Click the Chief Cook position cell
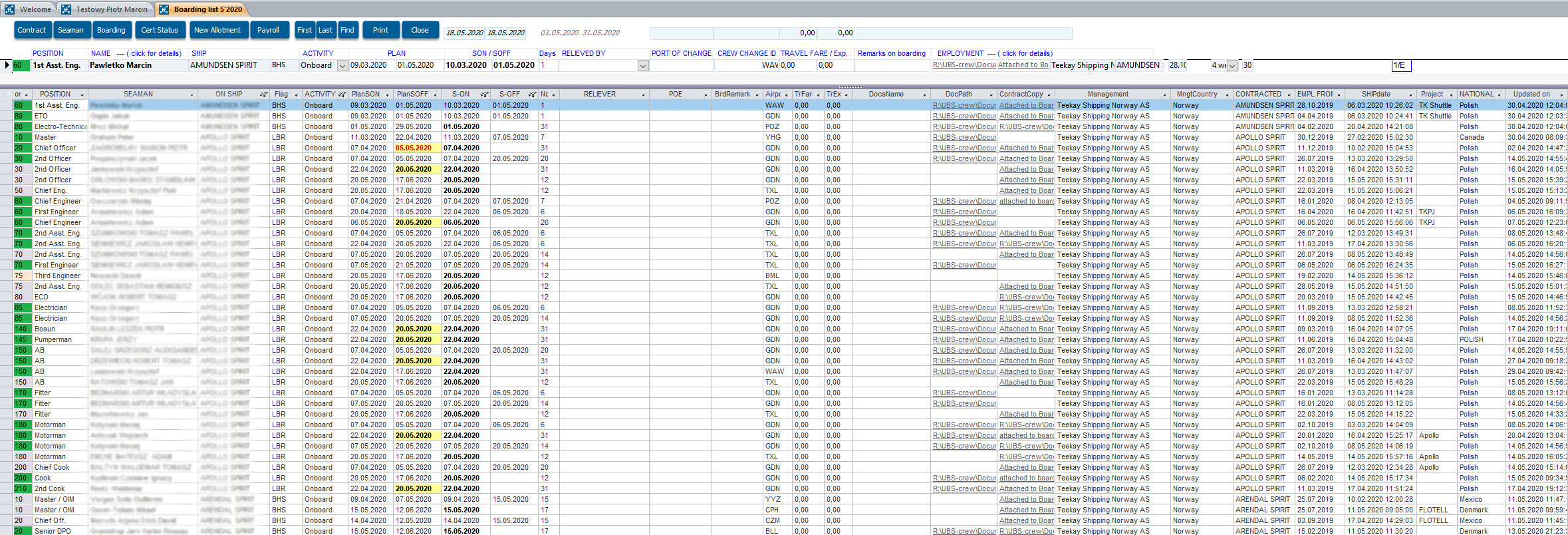Image resolution: width=1568 pixels, height=535 pixels. (60, 467)
